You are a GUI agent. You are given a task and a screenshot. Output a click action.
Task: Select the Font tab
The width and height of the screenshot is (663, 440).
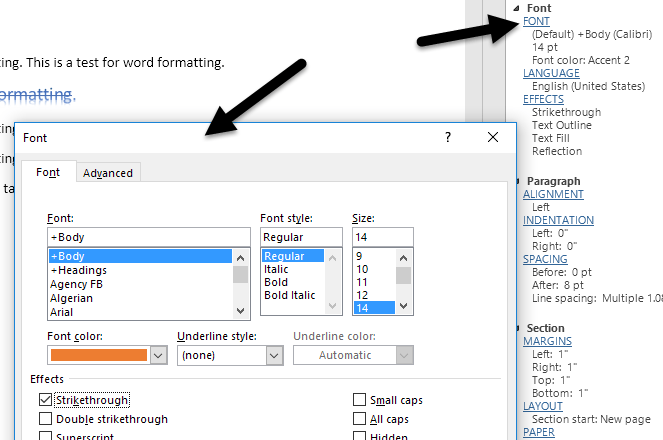48,172
